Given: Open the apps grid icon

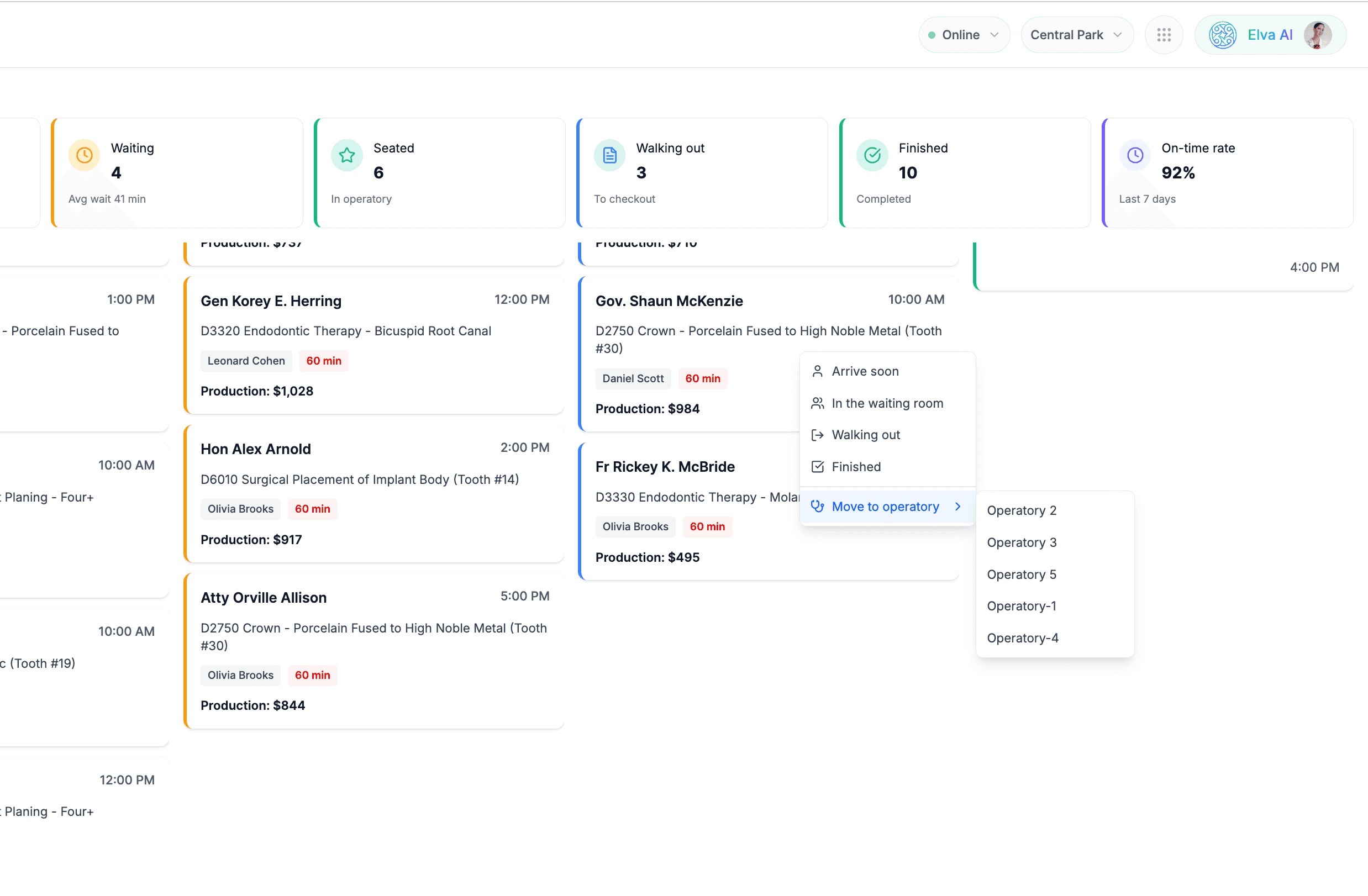Looking at the screenshot, I should coord(1164,35).
